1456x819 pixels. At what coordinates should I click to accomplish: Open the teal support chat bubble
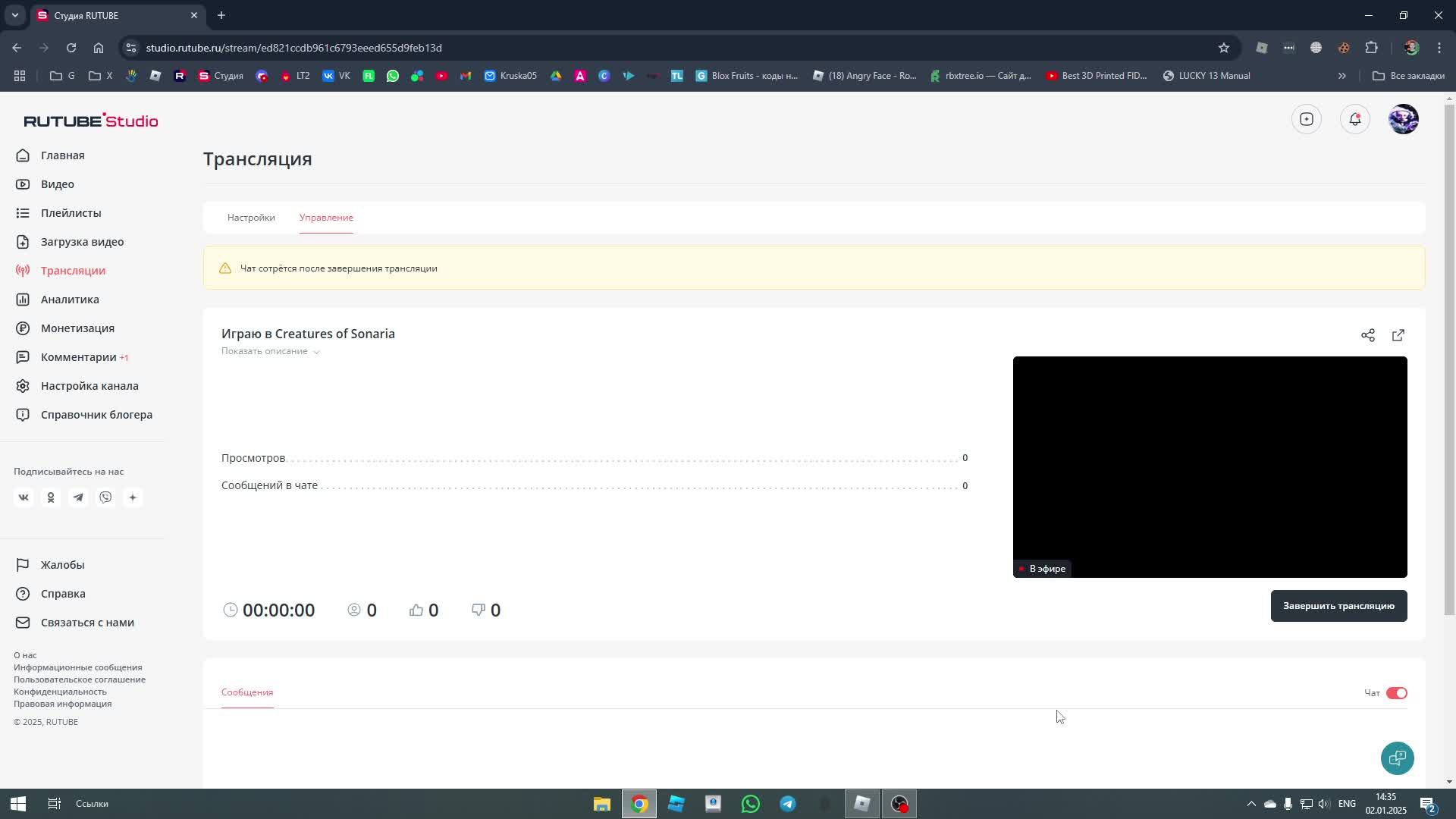(x=1397, y=758)
